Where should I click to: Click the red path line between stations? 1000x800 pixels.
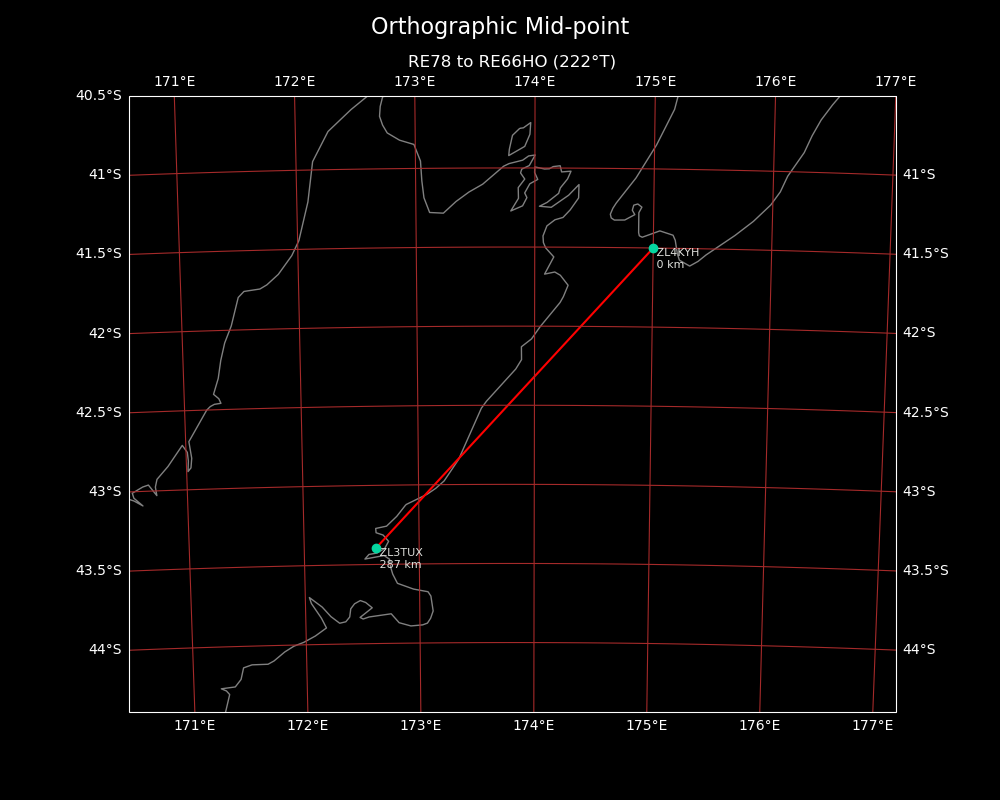[x=515, y=398]
